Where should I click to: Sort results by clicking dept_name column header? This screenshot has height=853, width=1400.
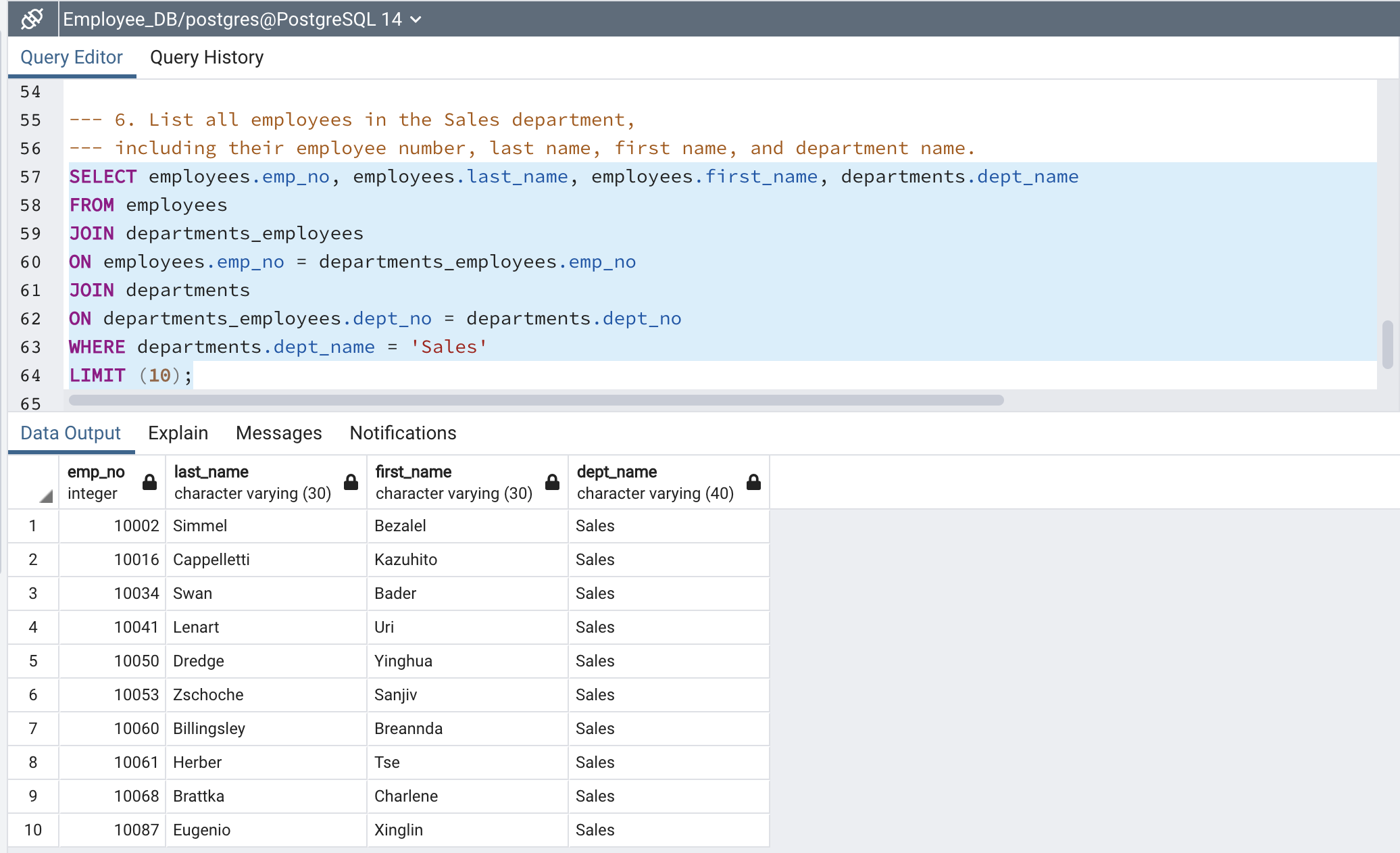click(616, 472)
